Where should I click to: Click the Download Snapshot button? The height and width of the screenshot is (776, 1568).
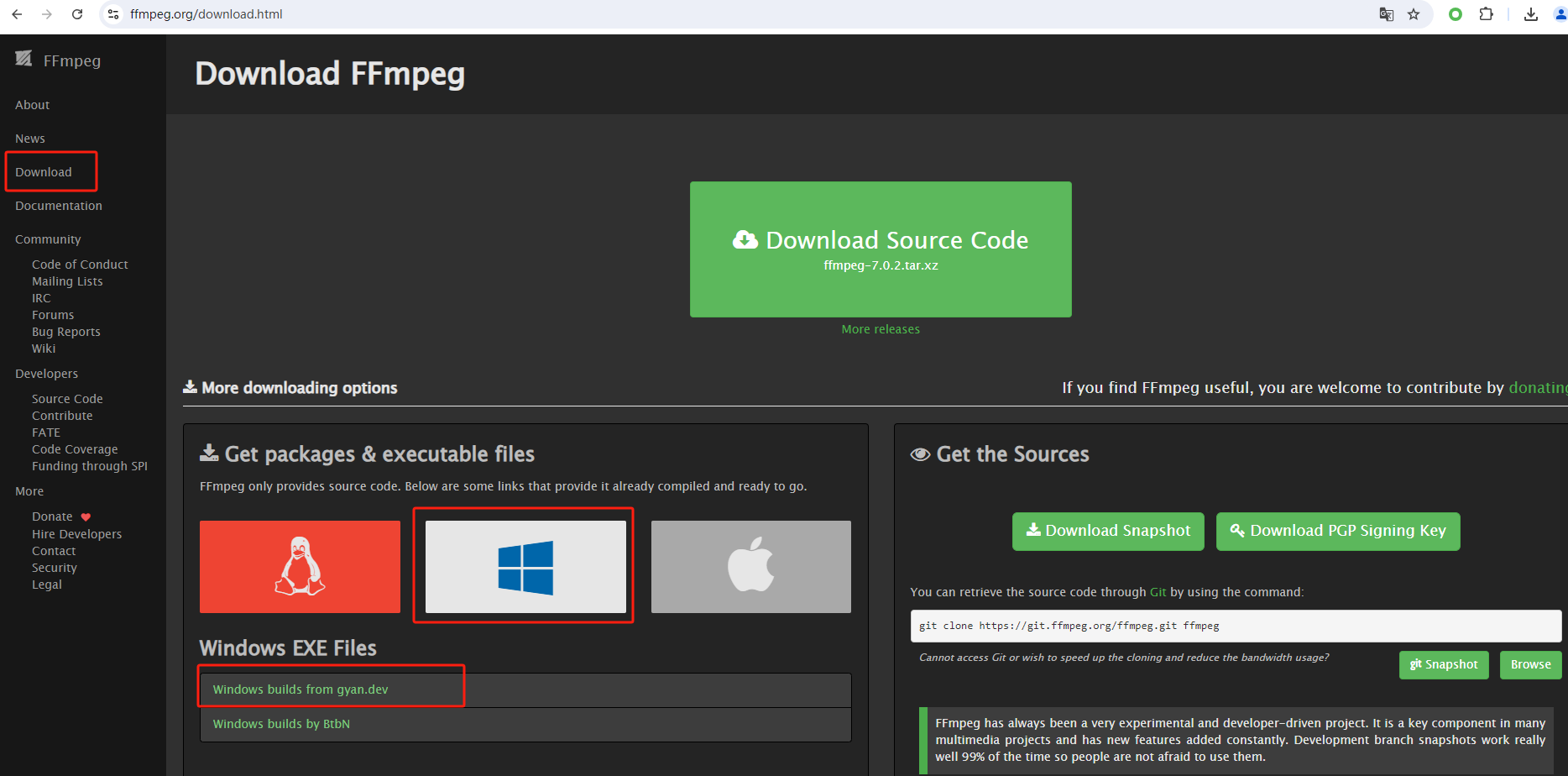coord(1108,531)
